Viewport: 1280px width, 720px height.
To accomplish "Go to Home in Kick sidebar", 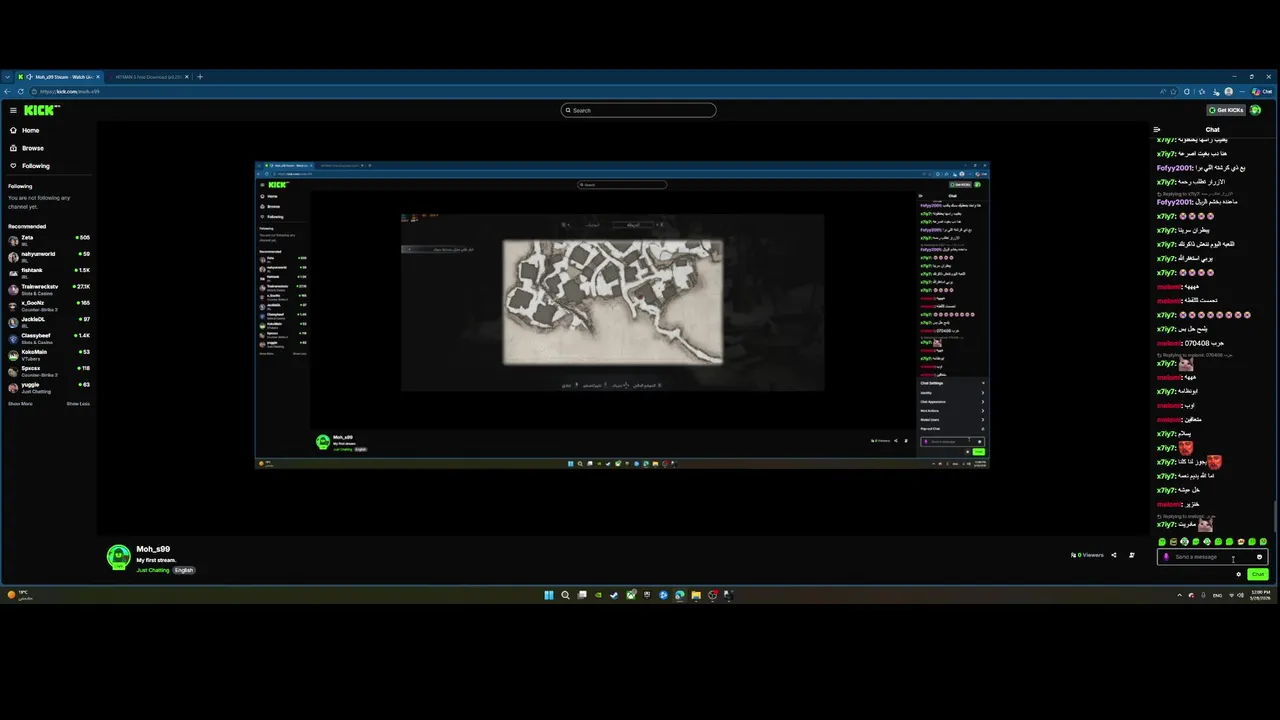I will pyautogui.click(x=25, y=130).
